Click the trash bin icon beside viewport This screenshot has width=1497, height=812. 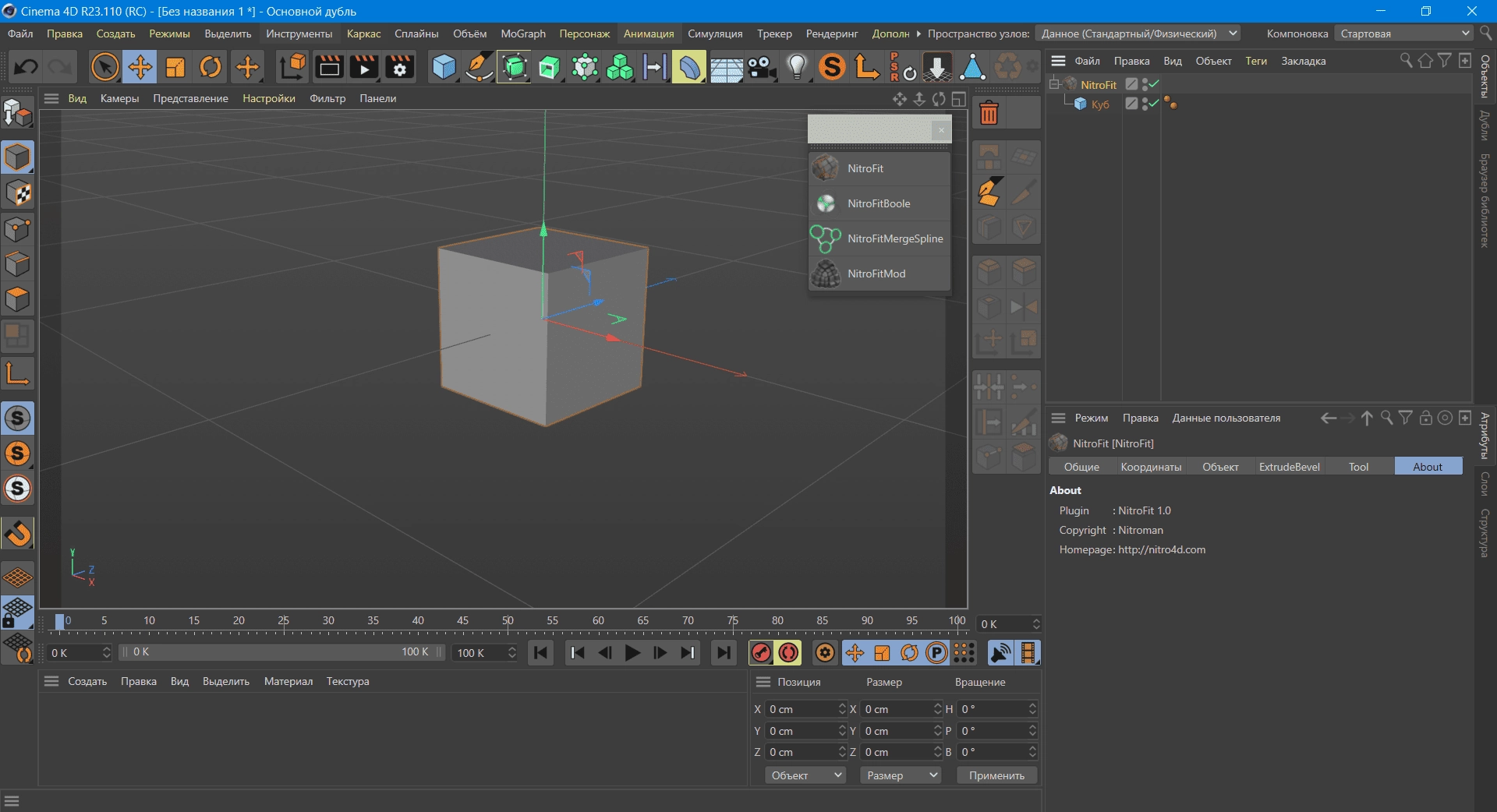pyautogui.click(x=989, y=114)
